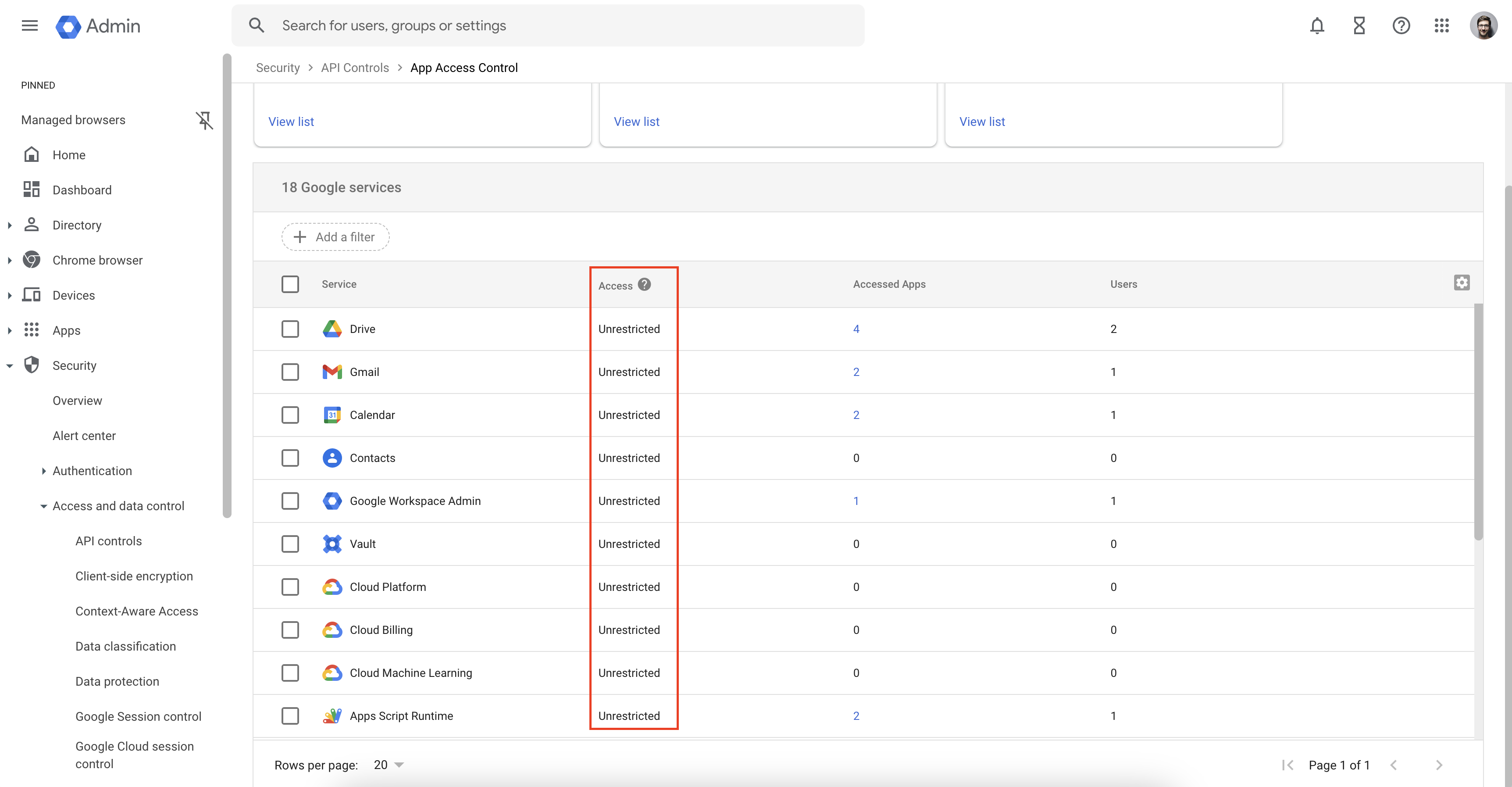Collapse Access and data control section

point(43,506)
